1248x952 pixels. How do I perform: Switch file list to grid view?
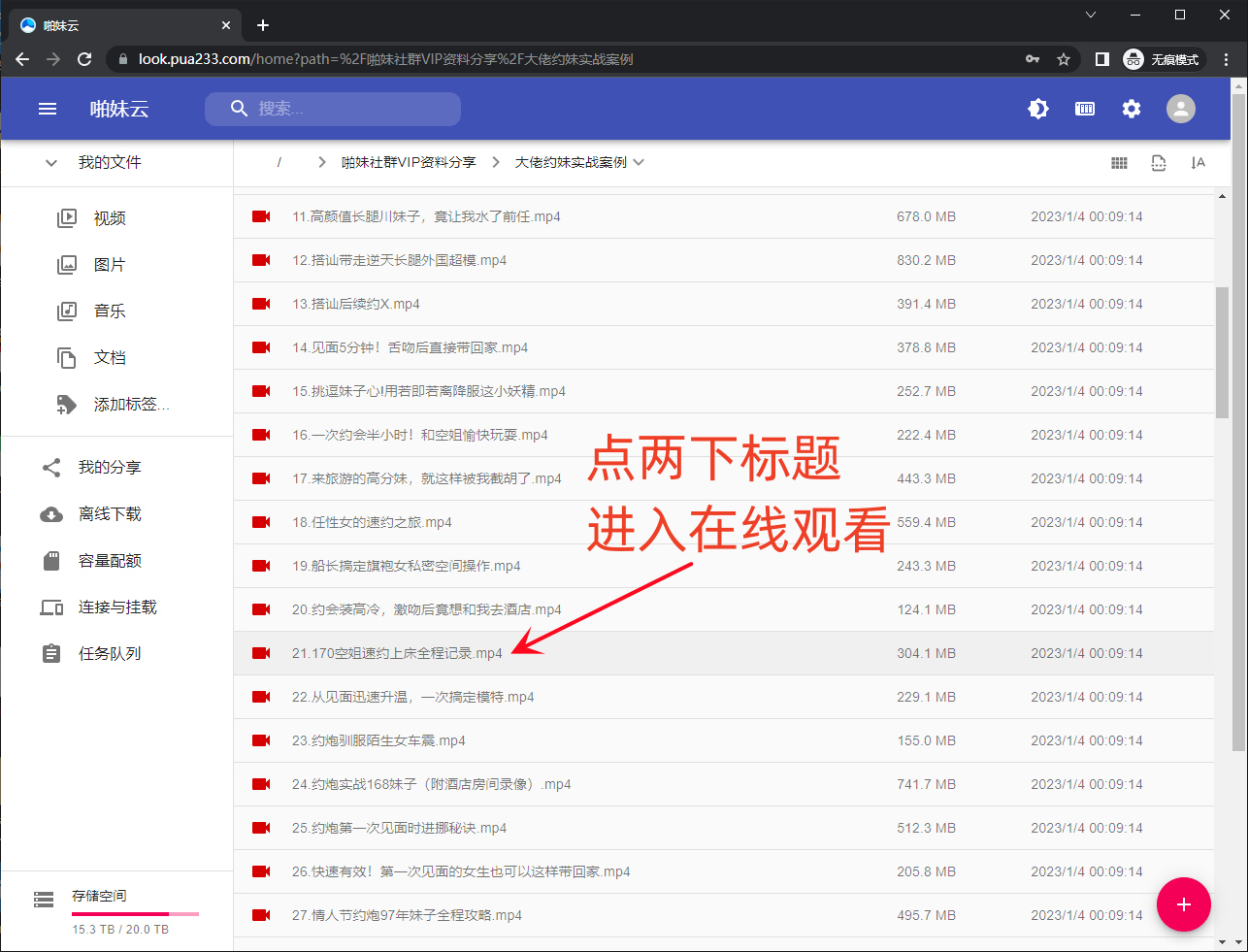[1119, 163]
